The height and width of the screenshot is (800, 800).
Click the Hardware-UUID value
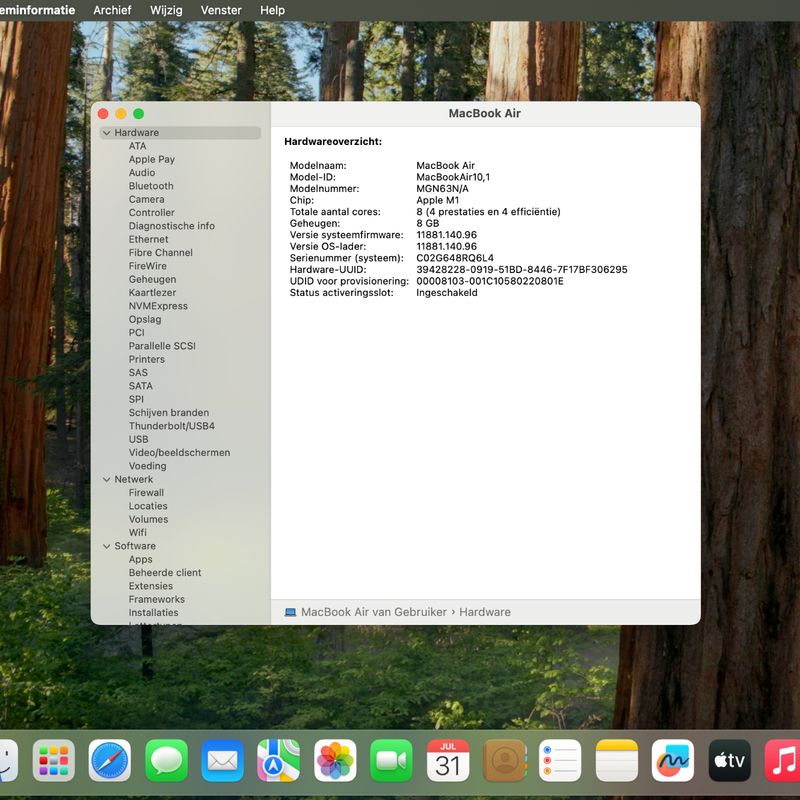[x=522, y=269]
